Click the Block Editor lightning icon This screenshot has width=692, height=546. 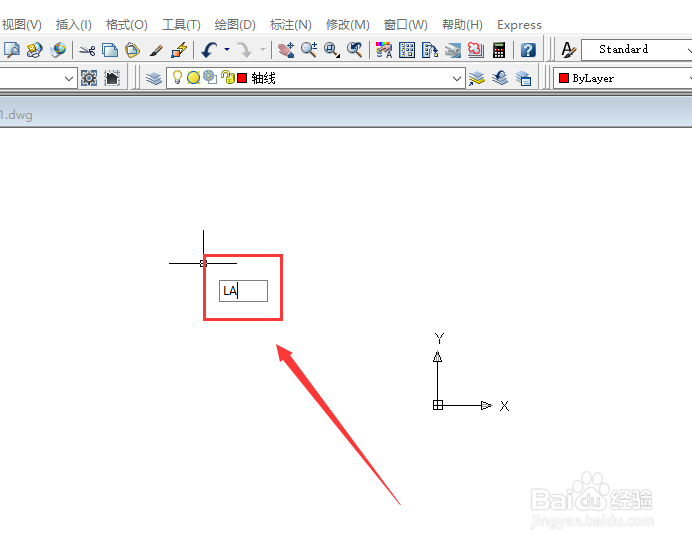(179, 50)
